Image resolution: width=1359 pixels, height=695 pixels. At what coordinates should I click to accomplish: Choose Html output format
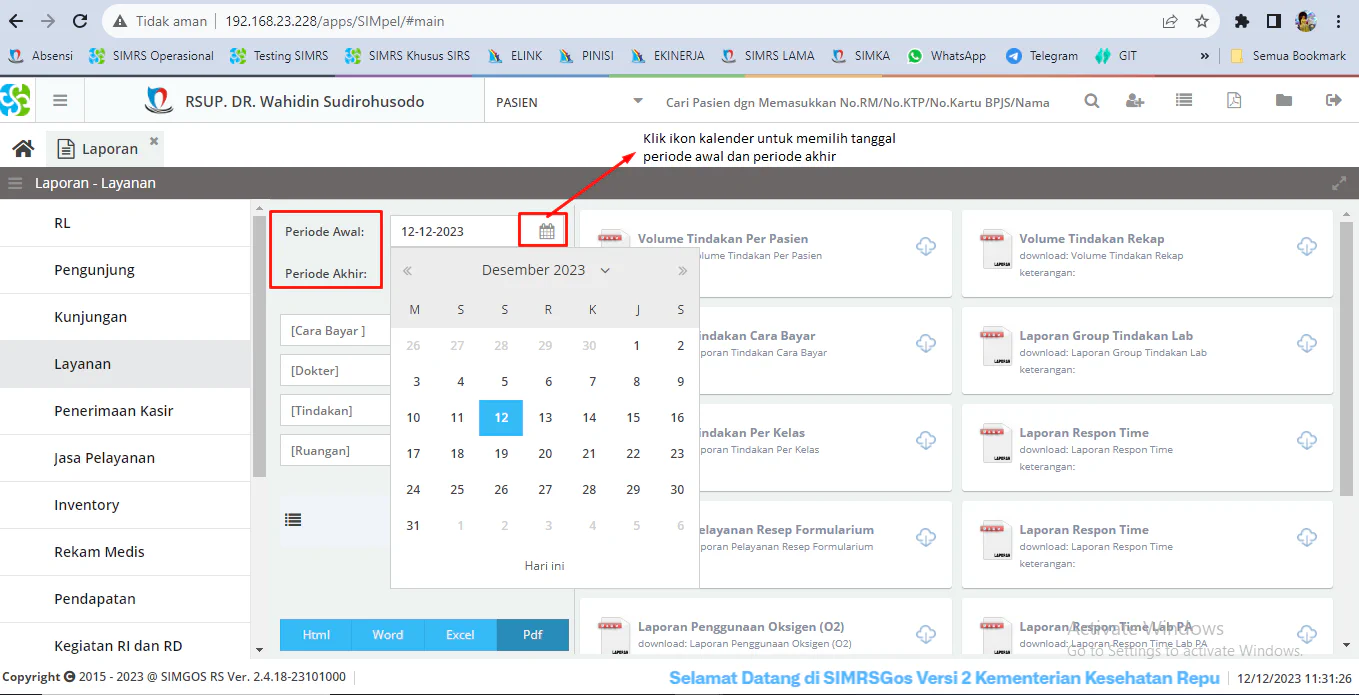316,635
